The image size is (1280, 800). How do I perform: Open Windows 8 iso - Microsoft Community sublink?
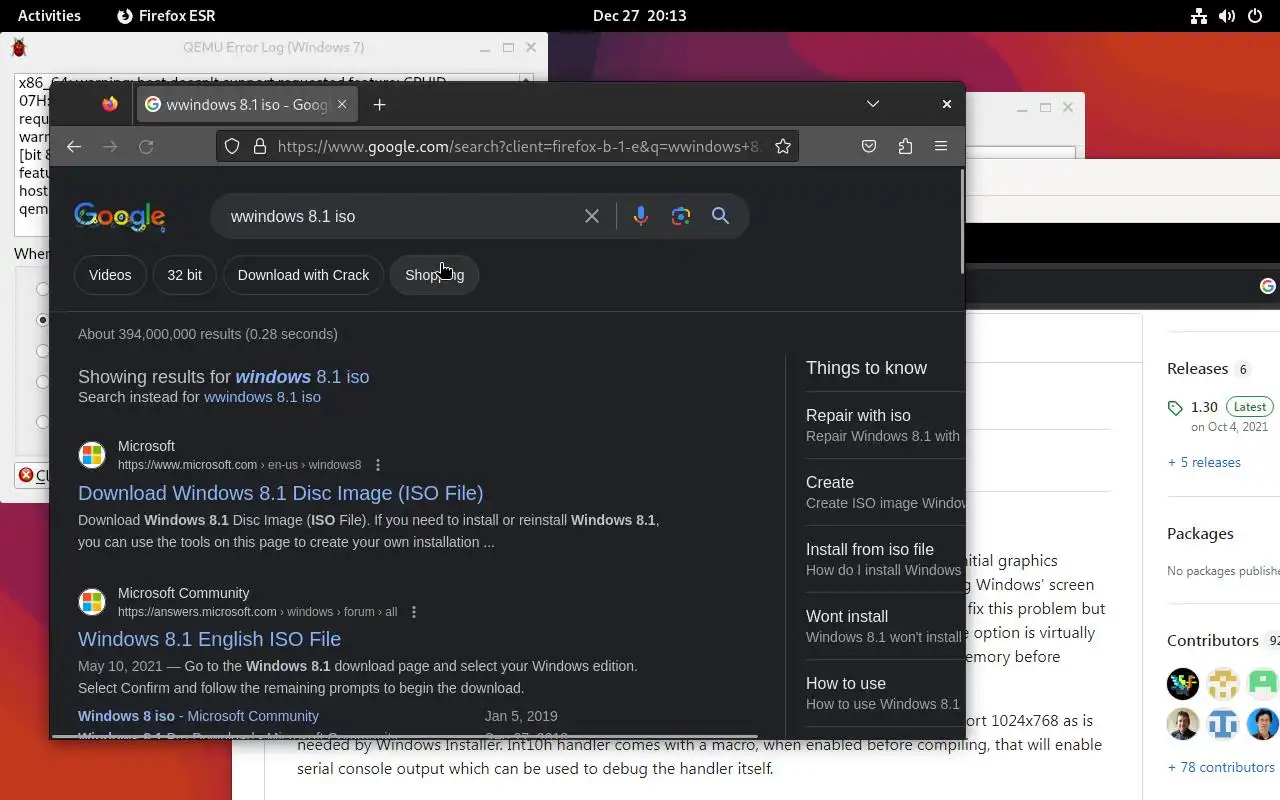pos(198,716)
